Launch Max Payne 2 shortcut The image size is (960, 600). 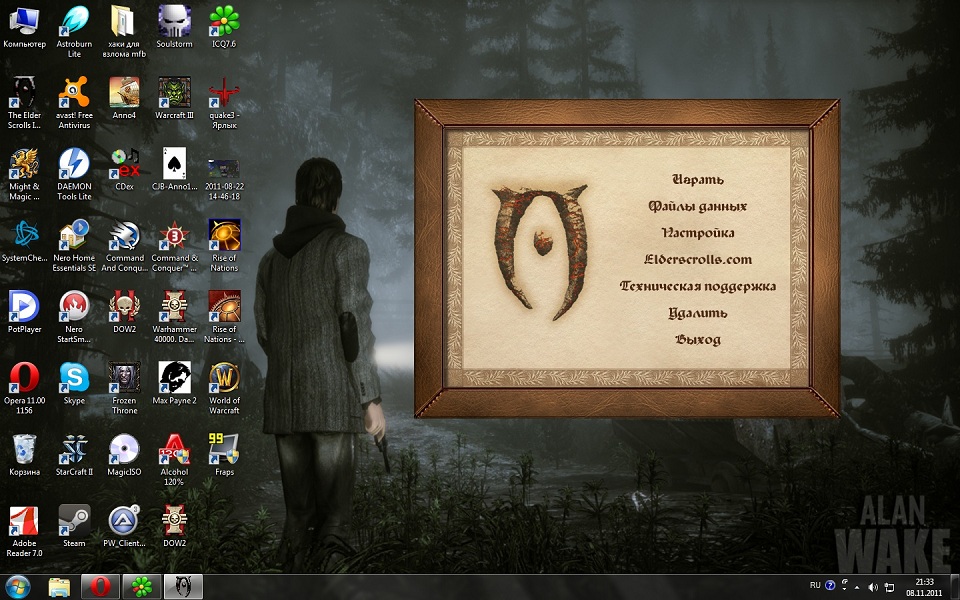[174, 379]
